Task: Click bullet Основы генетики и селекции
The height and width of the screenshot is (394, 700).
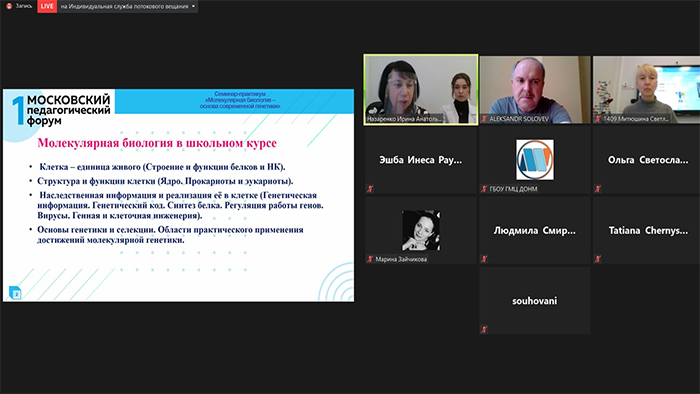Action: [170, 235]
